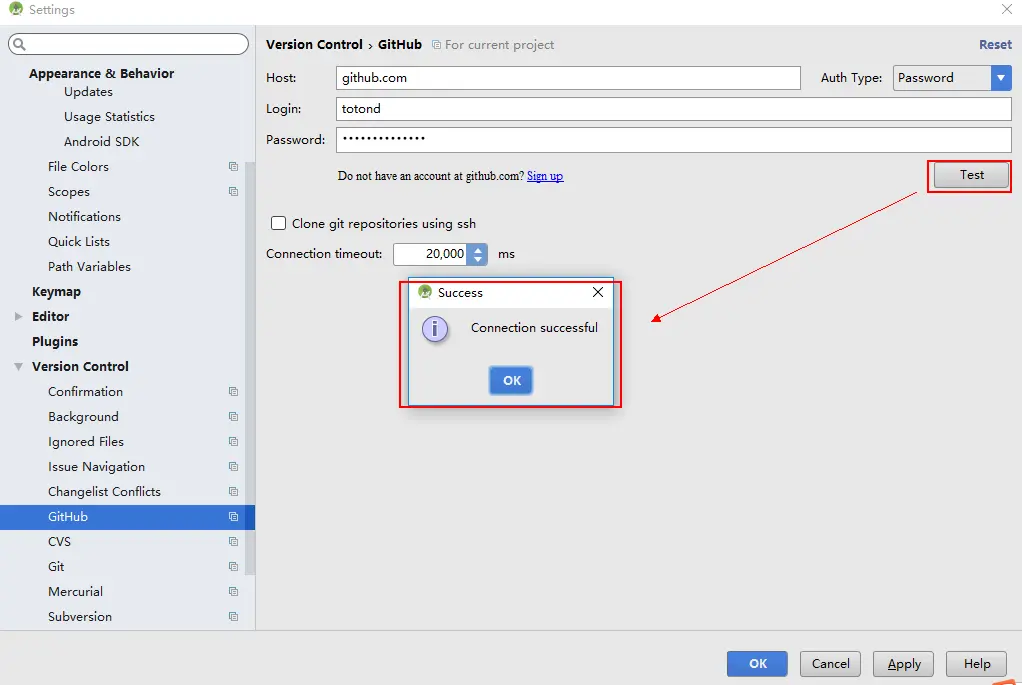The width and height of the screenshot is (1022, 685).
Task: Select Issue Navigation under Version Control
Action: pos(96,467)
